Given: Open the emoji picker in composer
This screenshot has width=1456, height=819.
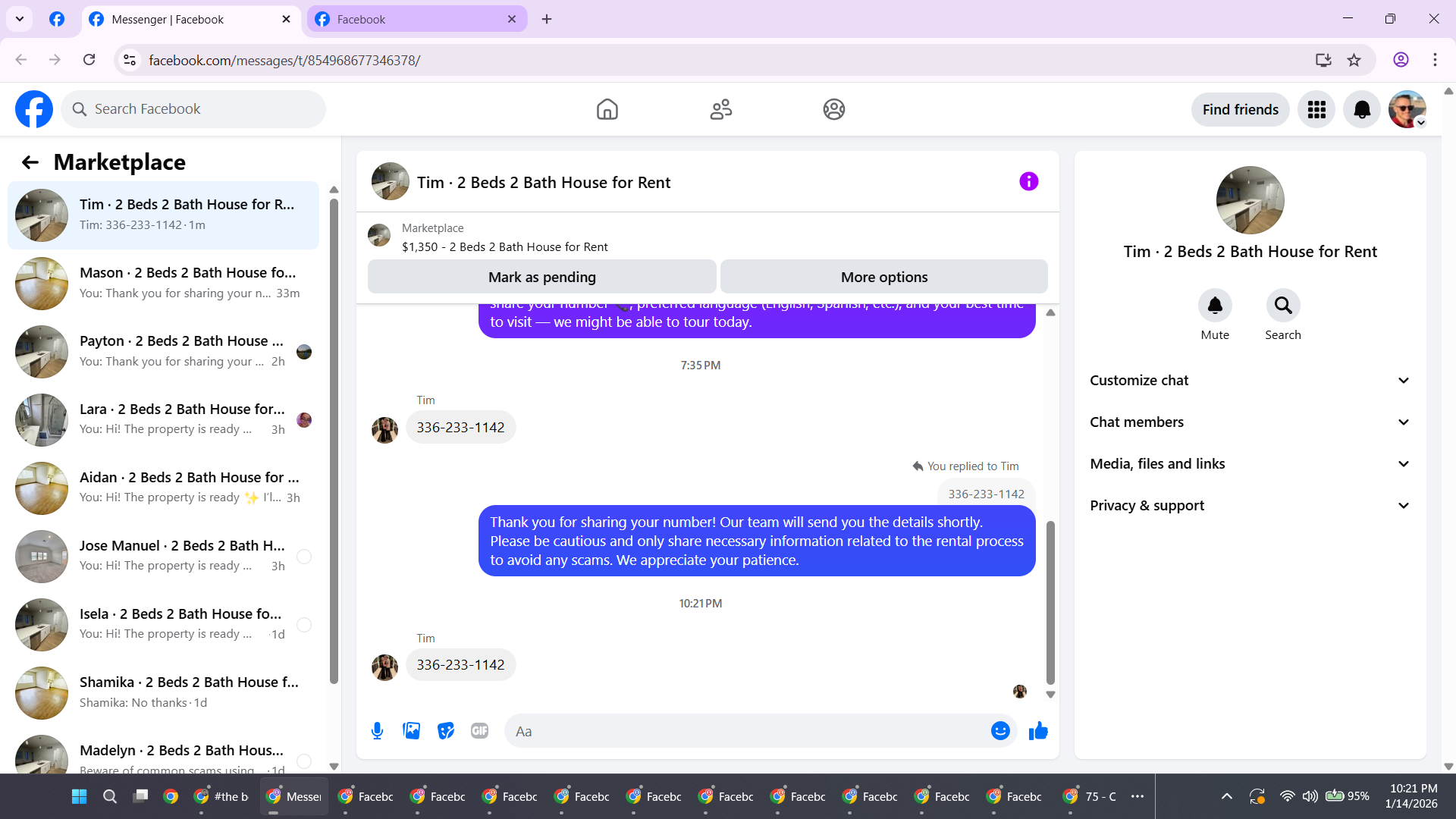Looking at the screenshot, I should [x=1000, y=731].
